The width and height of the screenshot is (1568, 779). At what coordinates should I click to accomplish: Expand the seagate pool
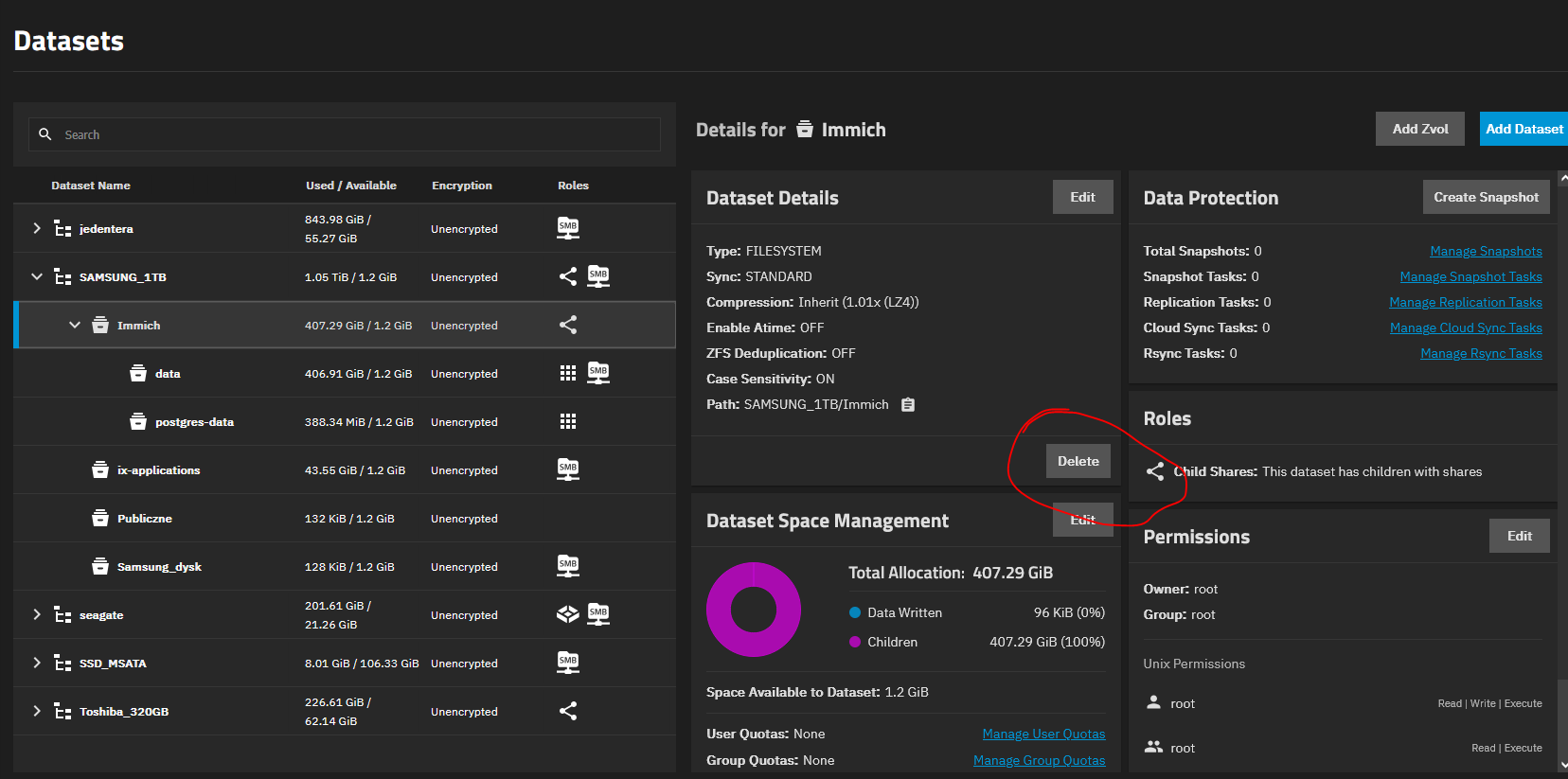click(37, 614)
